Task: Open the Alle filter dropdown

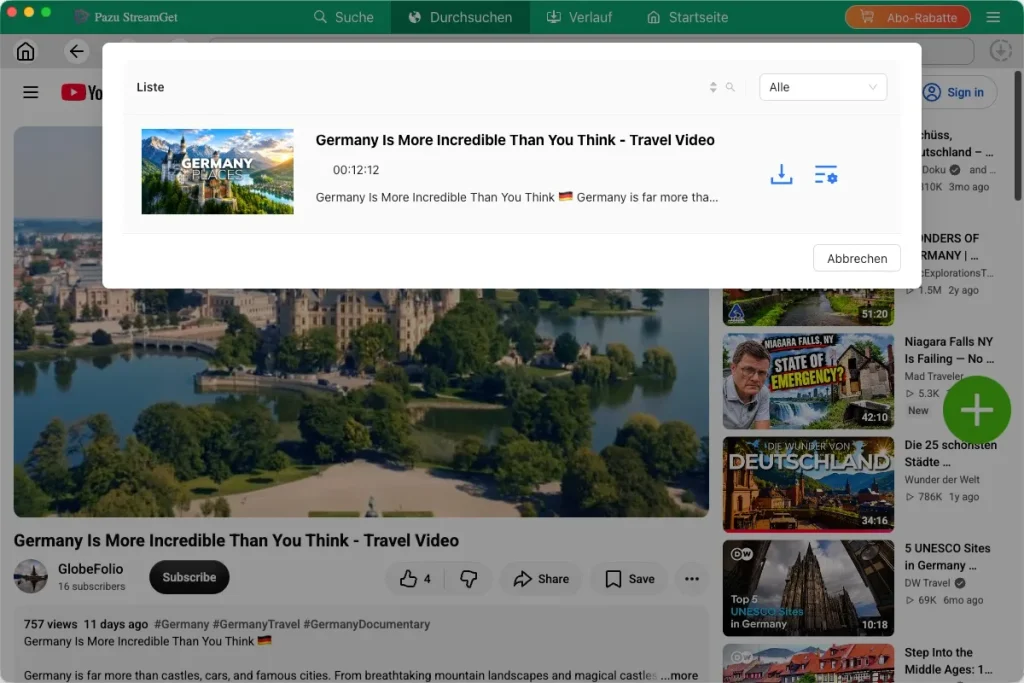Action: pyautogui.click(x=822, y=87)
